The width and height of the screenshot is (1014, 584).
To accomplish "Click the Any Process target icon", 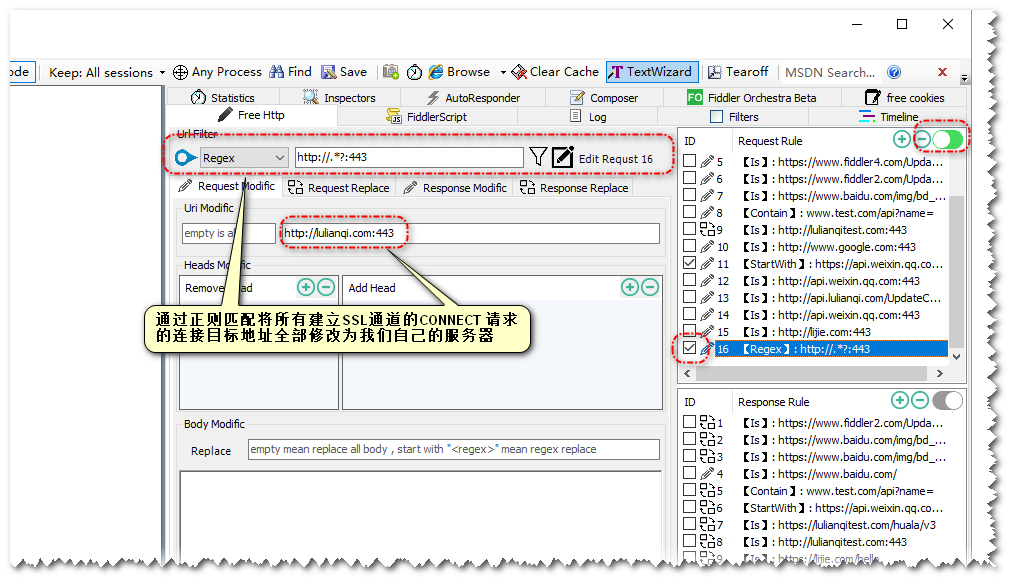I will pos(180,72).
